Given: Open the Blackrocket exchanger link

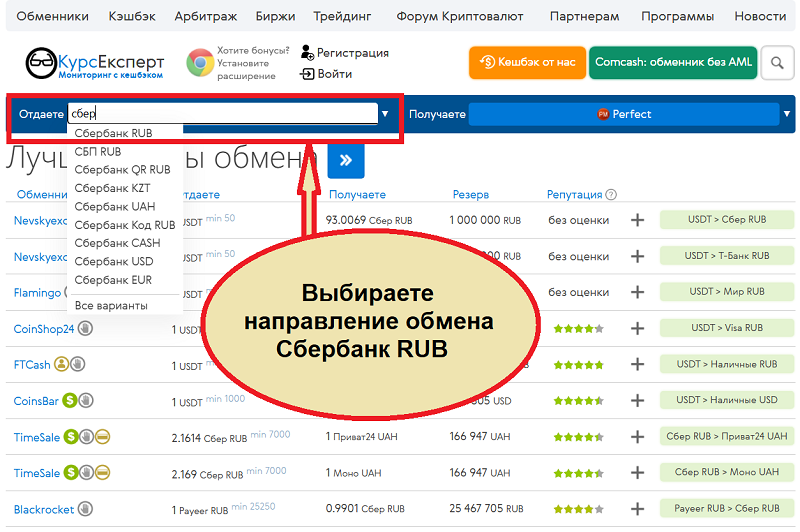Looking at the screenshot, I should click(44, 510).
